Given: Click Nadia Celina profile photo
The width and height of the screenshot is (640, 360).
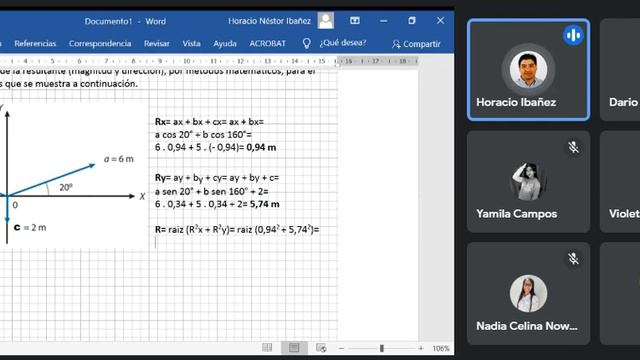Looking at the screenshot, I should pos(528,293).
